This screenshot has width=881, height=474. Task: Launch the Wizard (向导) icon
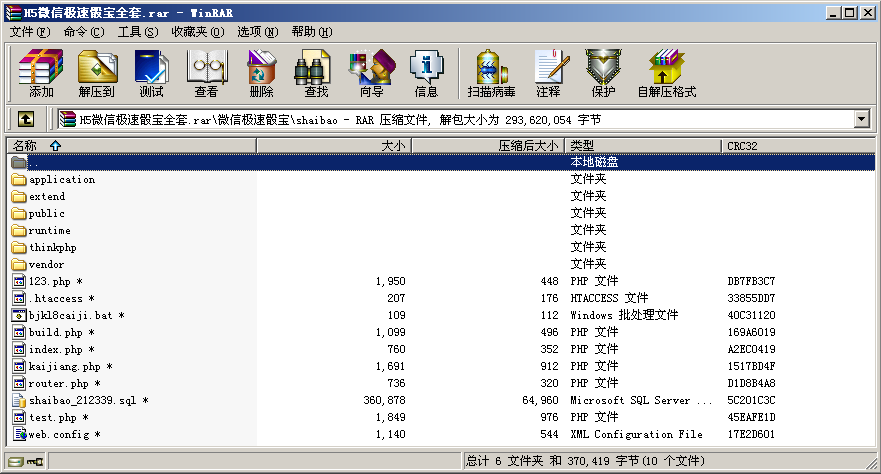371,74
